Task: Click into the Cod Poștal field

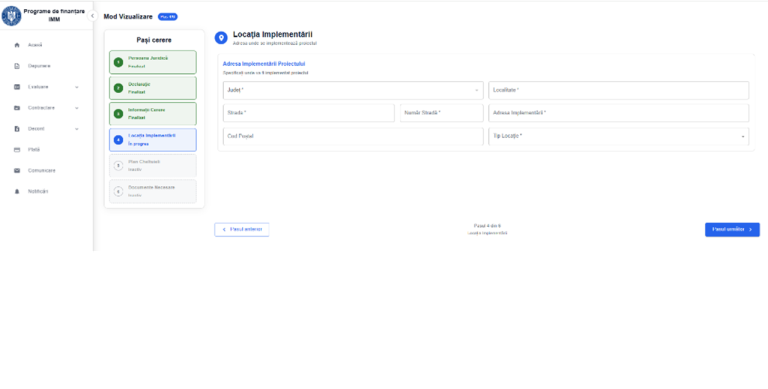Action: [353, 136]
